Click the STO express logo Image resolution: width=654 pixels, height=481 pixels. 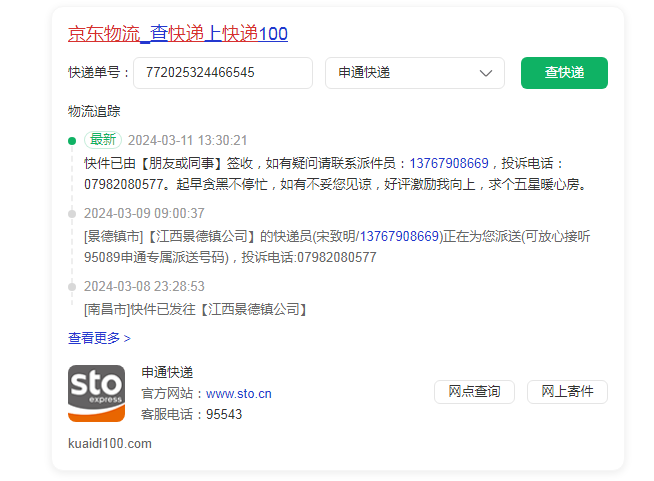pos(96,393)
